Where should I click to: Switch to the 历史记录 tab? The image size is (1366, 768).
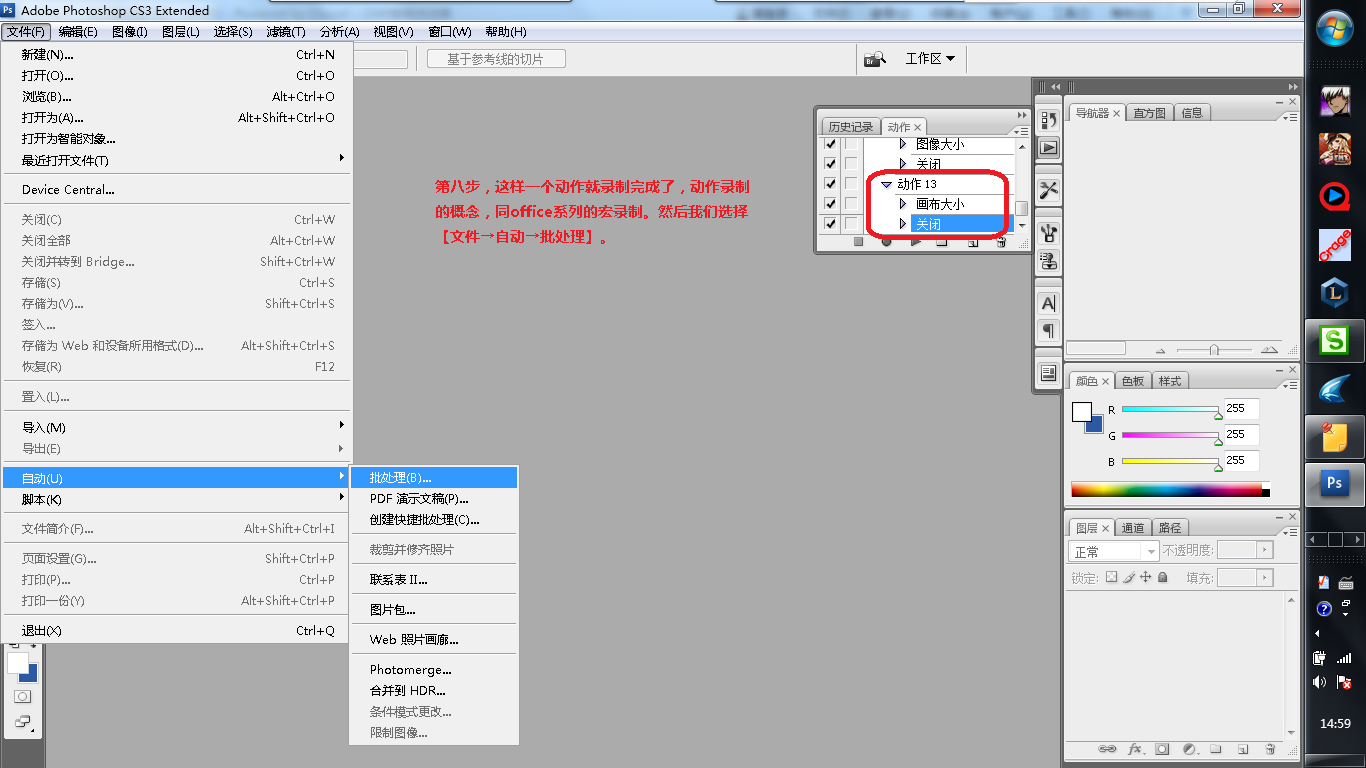(850, 127)
